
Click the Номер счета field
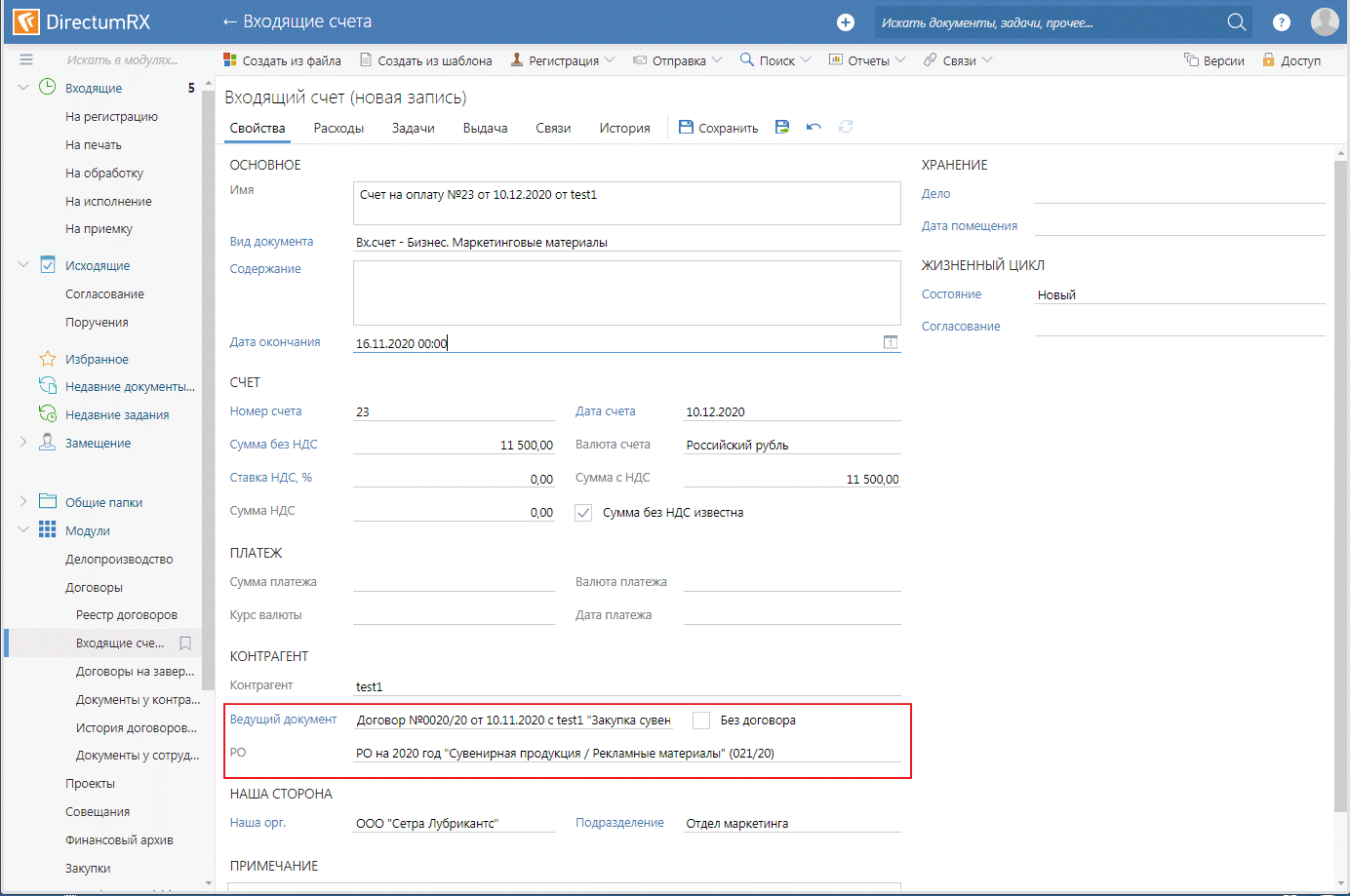point(454,411)
